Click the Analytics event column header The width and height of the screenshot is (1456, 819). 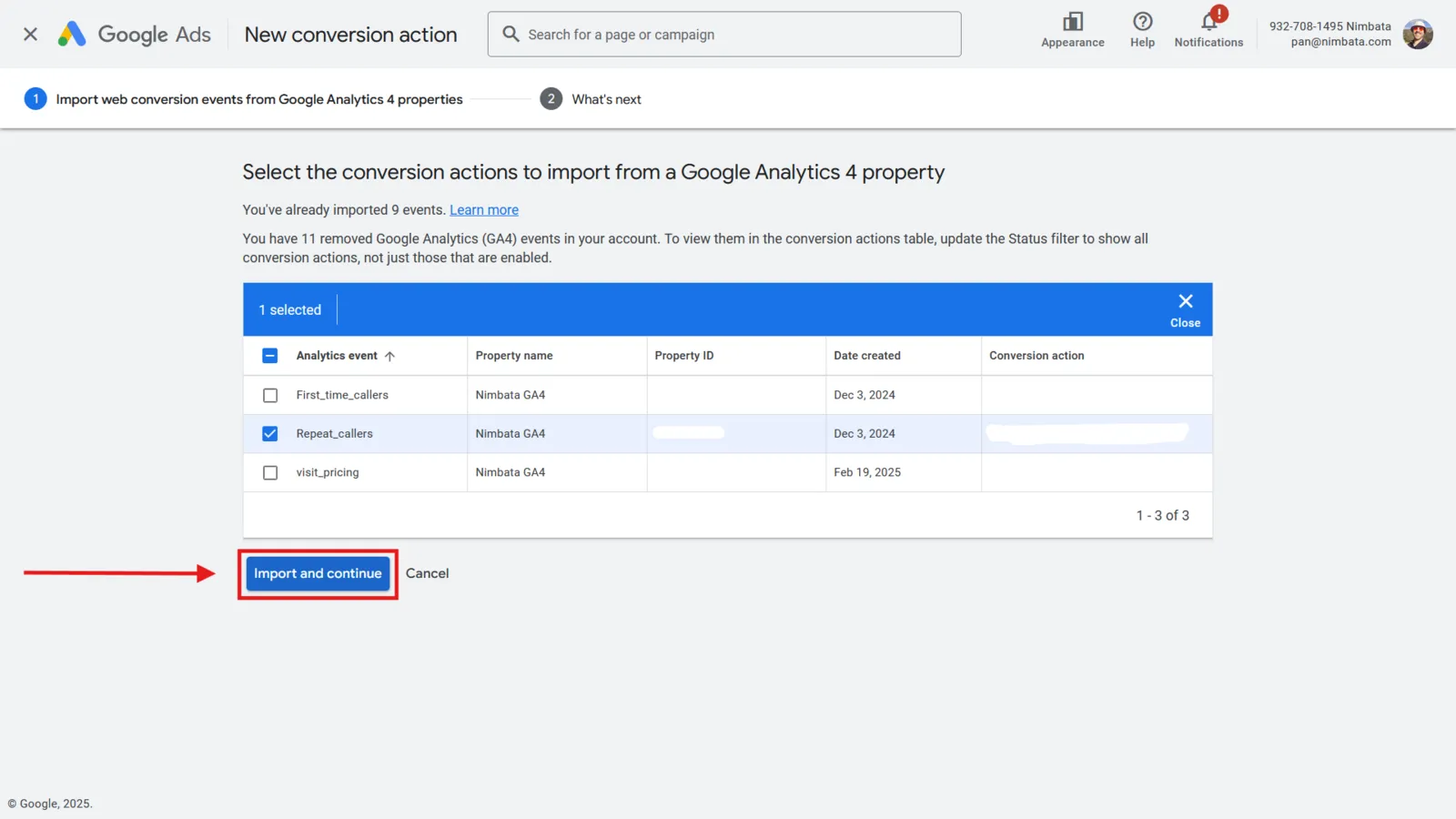pyautogui.click(x=337, y=356)
